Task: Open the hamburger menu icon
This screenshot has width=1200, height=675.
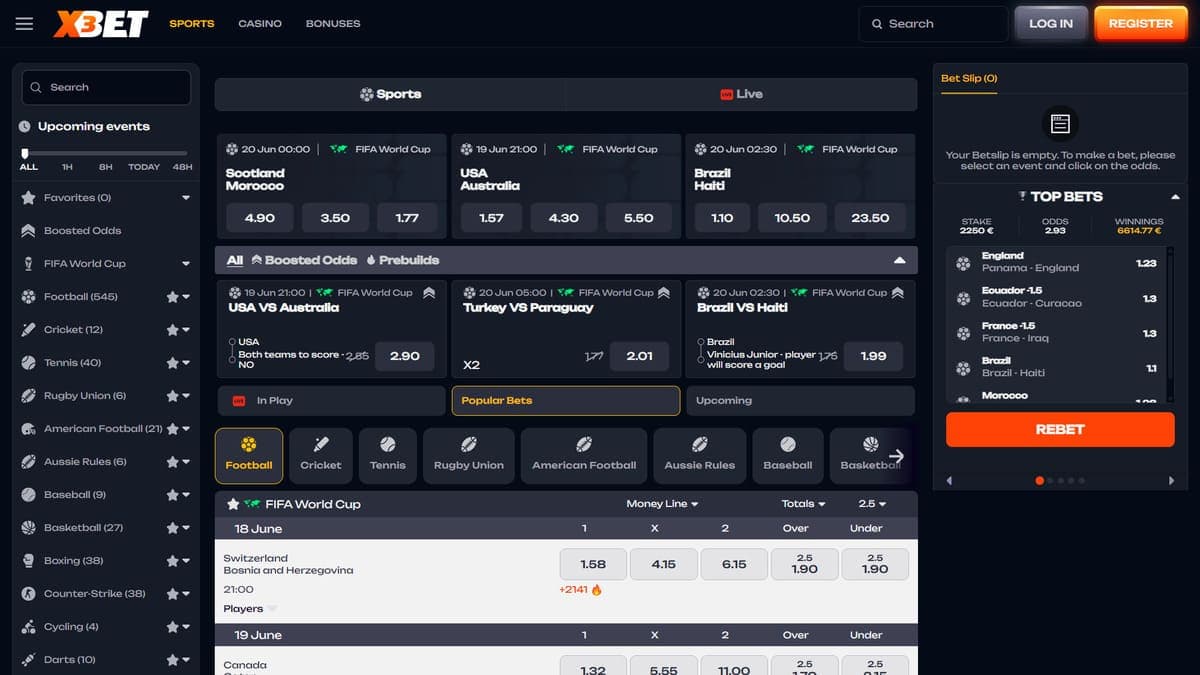Action: [x=24, y=23]
